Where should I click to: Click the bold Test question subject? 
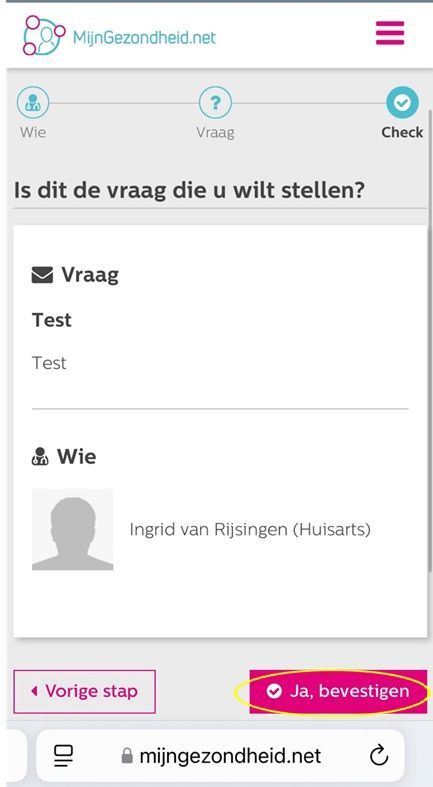coord(52,320)
